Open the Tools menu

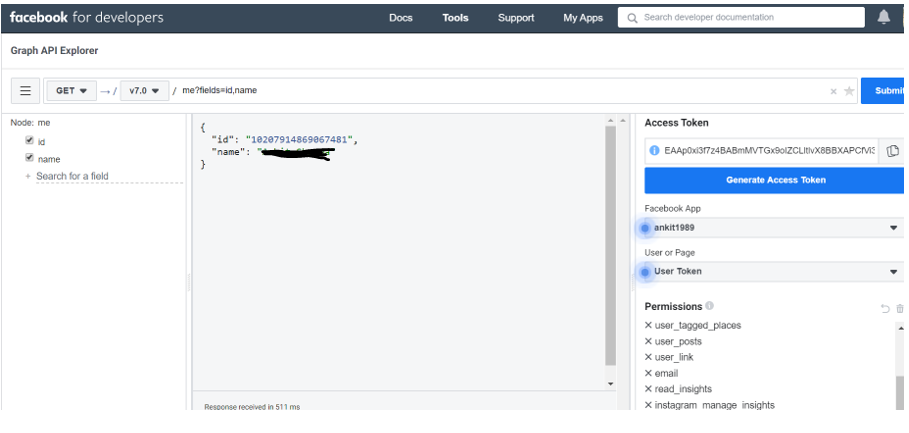coord(455,18)
